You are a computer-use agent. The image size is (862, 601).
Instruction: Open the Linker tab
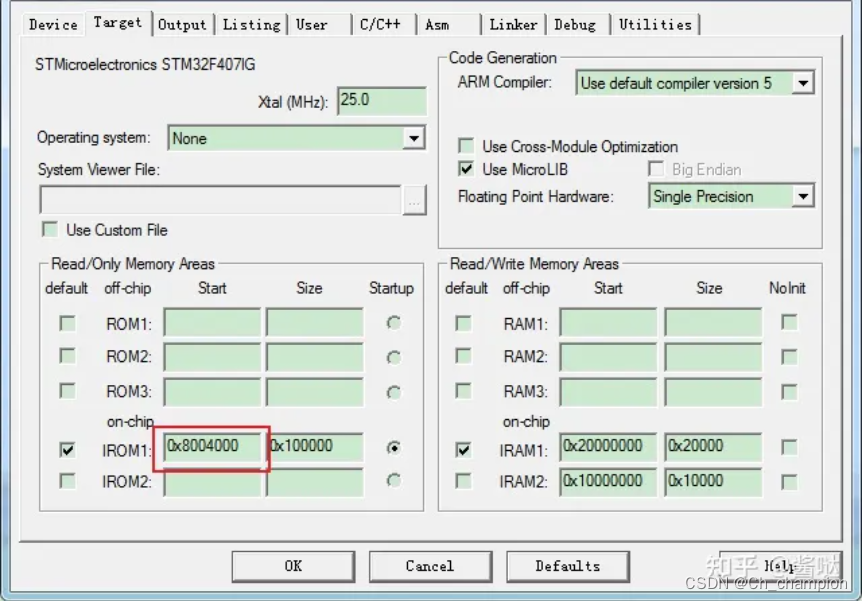click(x=513, y=24)
